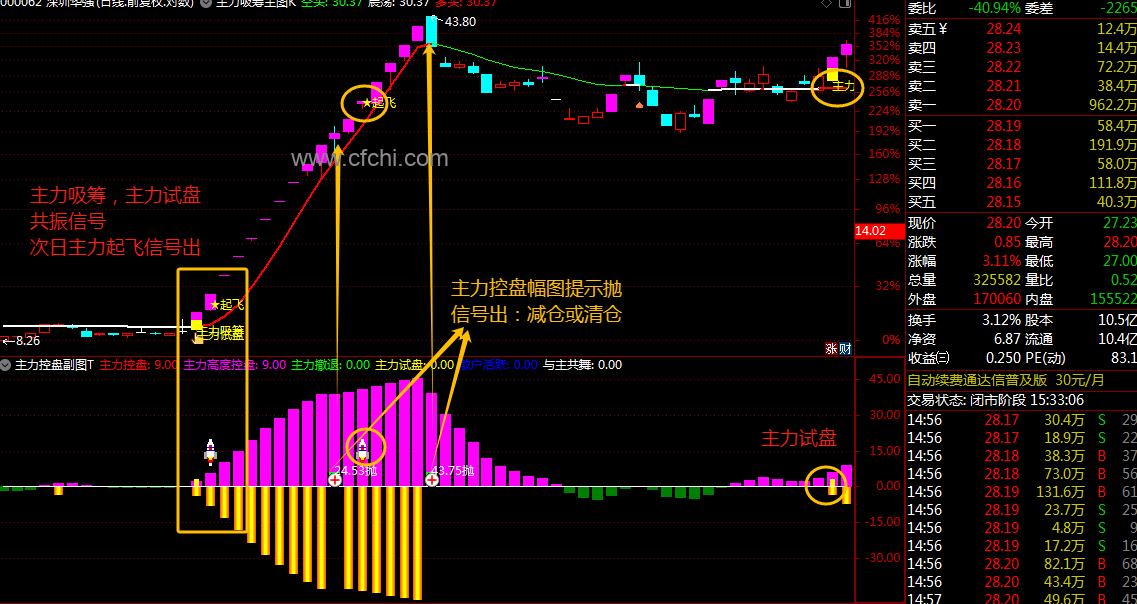Select the trade tick with volume 82.1万
The height and width of the screenshot is (604, 1137).
pos(1022,564)
